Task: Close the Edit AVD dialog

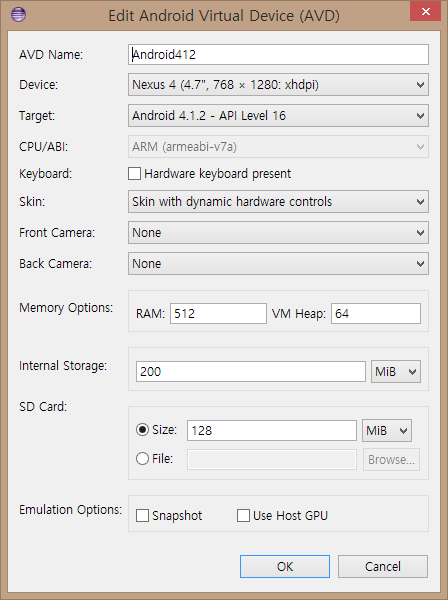Action: click(x=425, y=11)
